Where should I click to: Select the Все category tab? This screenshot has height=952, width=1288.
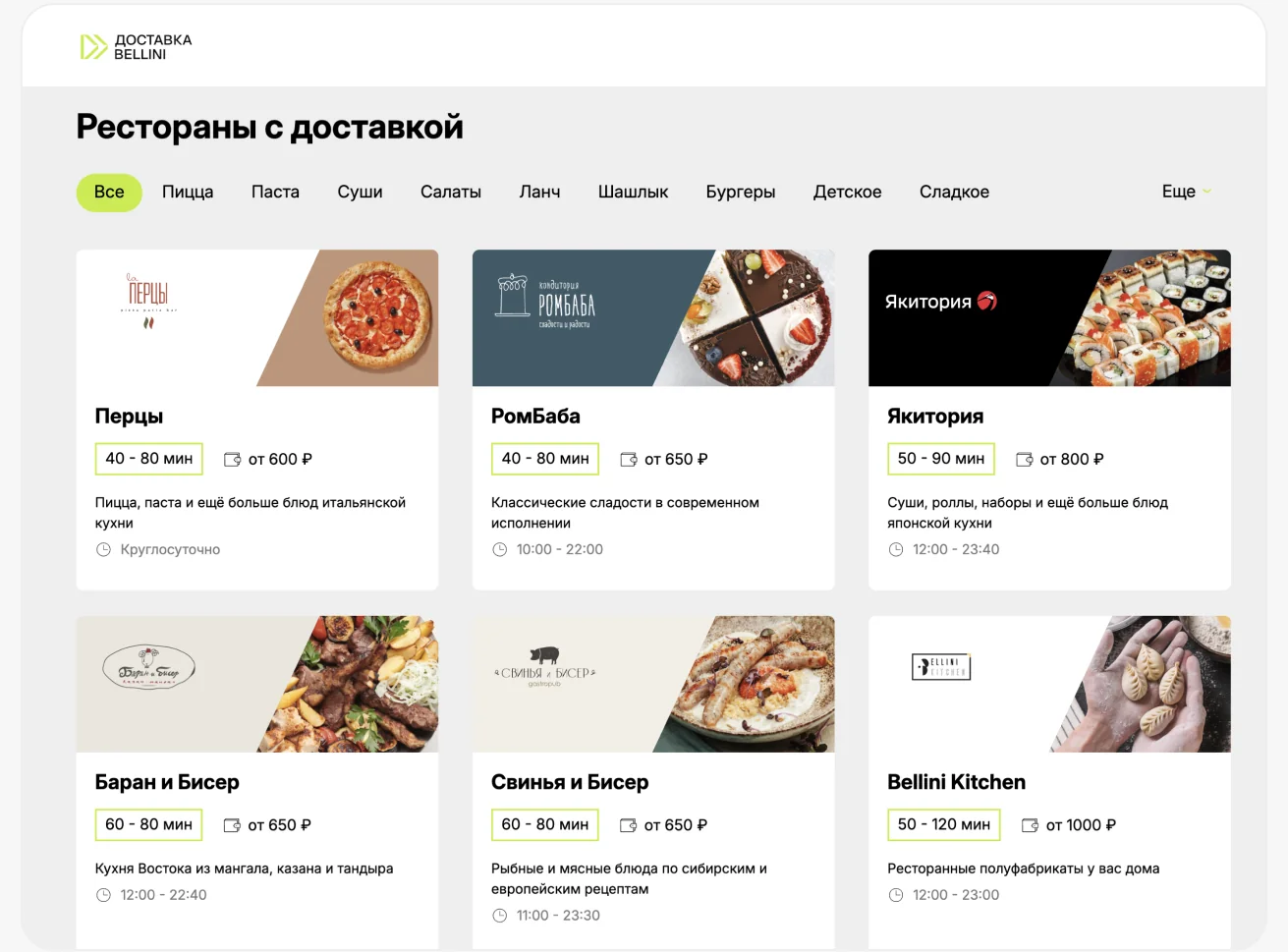109,192
